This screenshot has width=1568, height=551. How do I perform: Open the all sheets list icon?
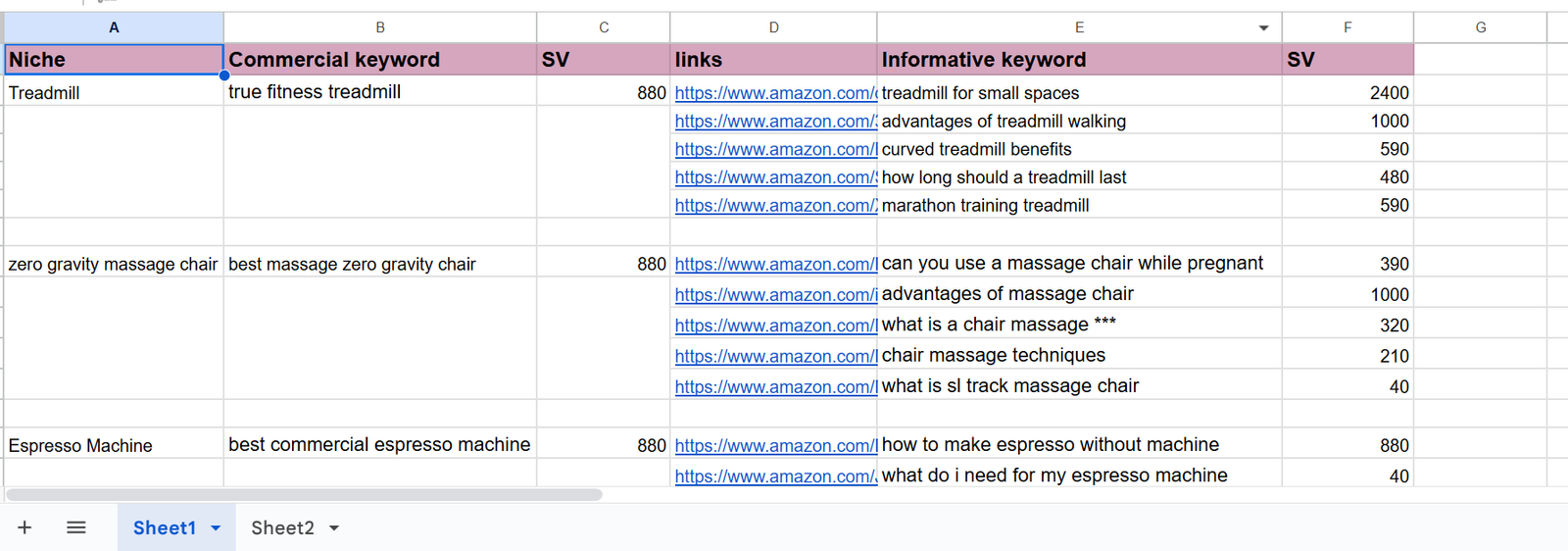76,527
